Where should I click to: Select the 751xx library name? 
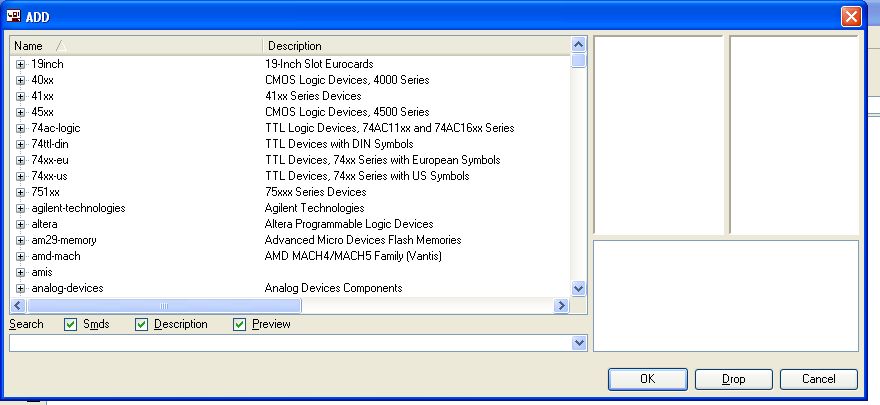pos(45,192)
